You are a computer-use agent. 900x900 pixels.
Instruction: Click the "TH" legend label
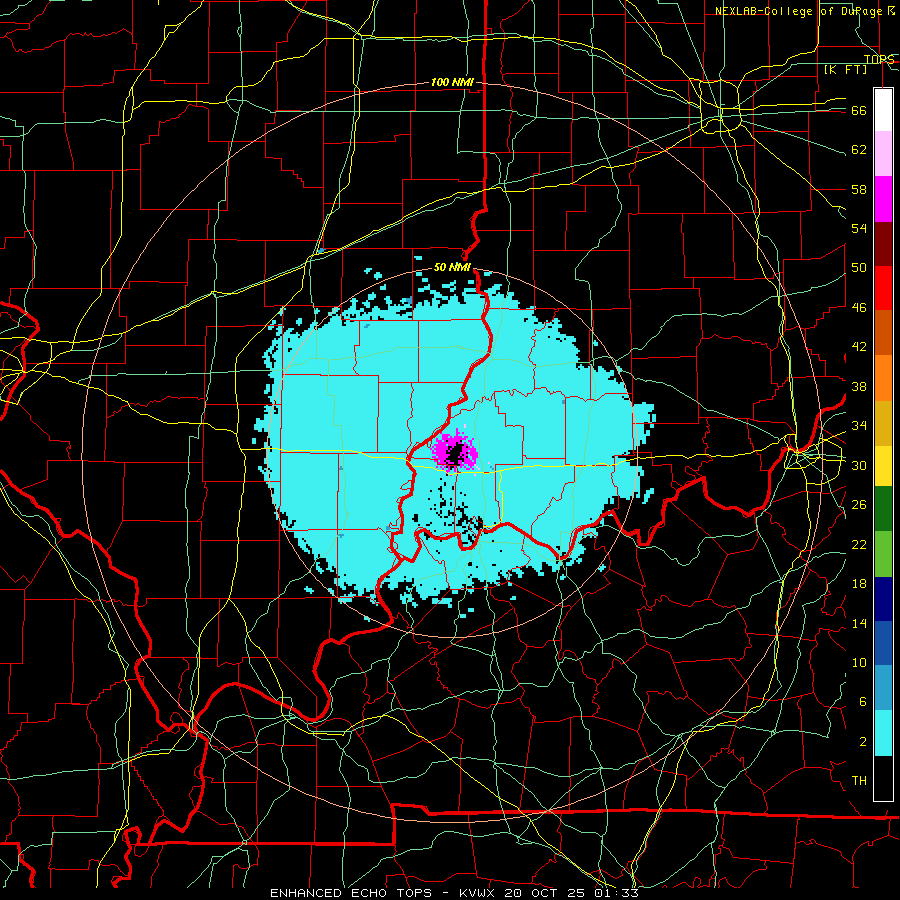(859, 781)
